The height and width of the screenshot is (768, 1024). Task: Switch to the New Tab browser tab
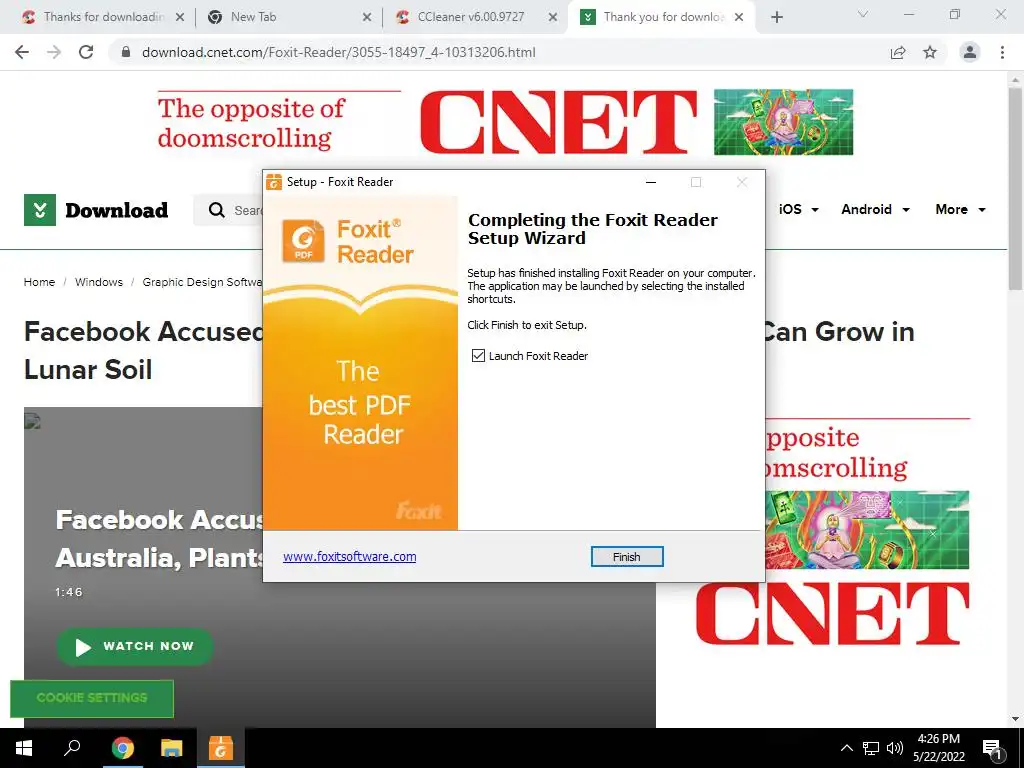pos(253,17)
